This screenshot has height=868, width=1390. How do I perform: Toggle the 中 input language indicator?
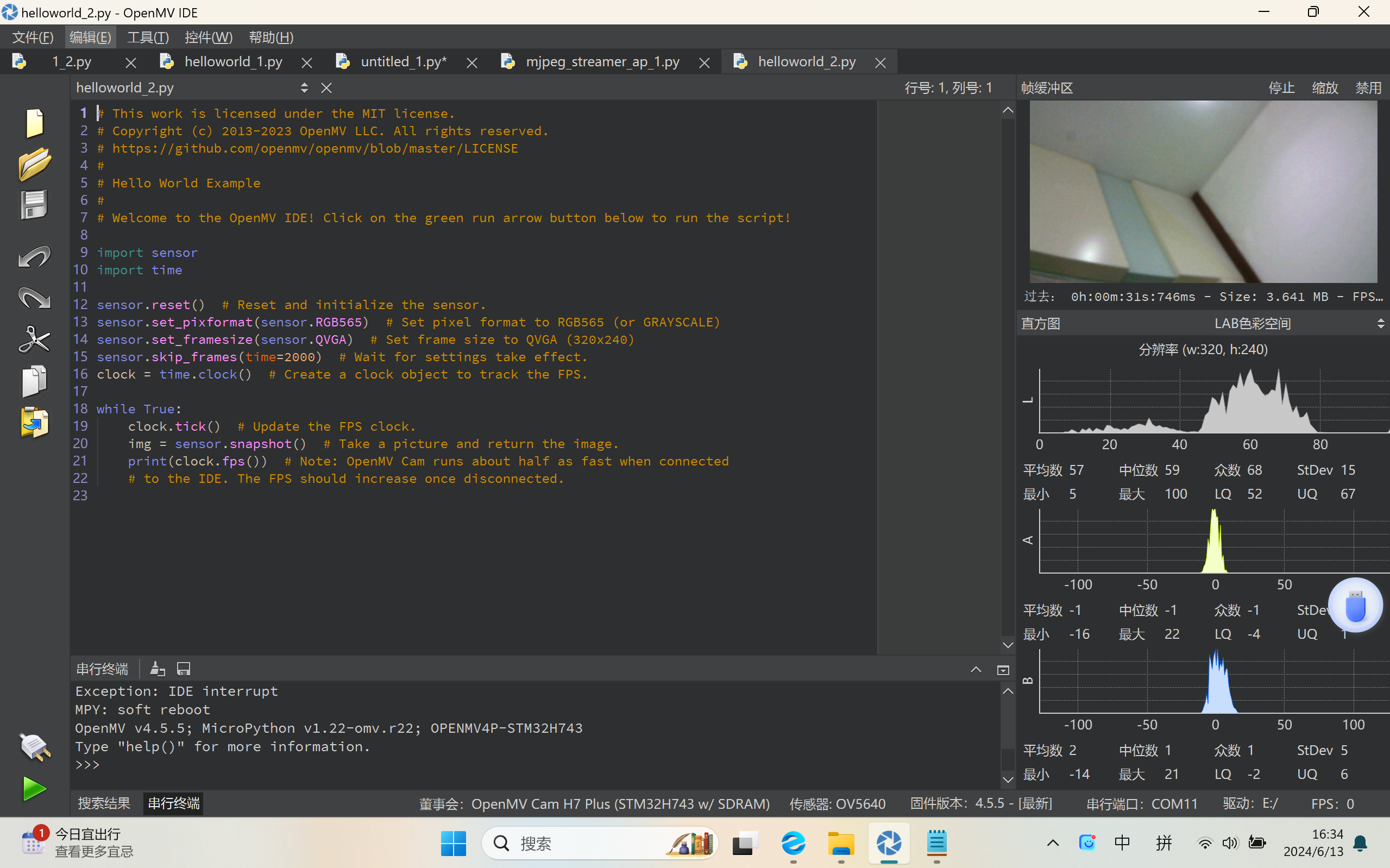(1122, 842)
